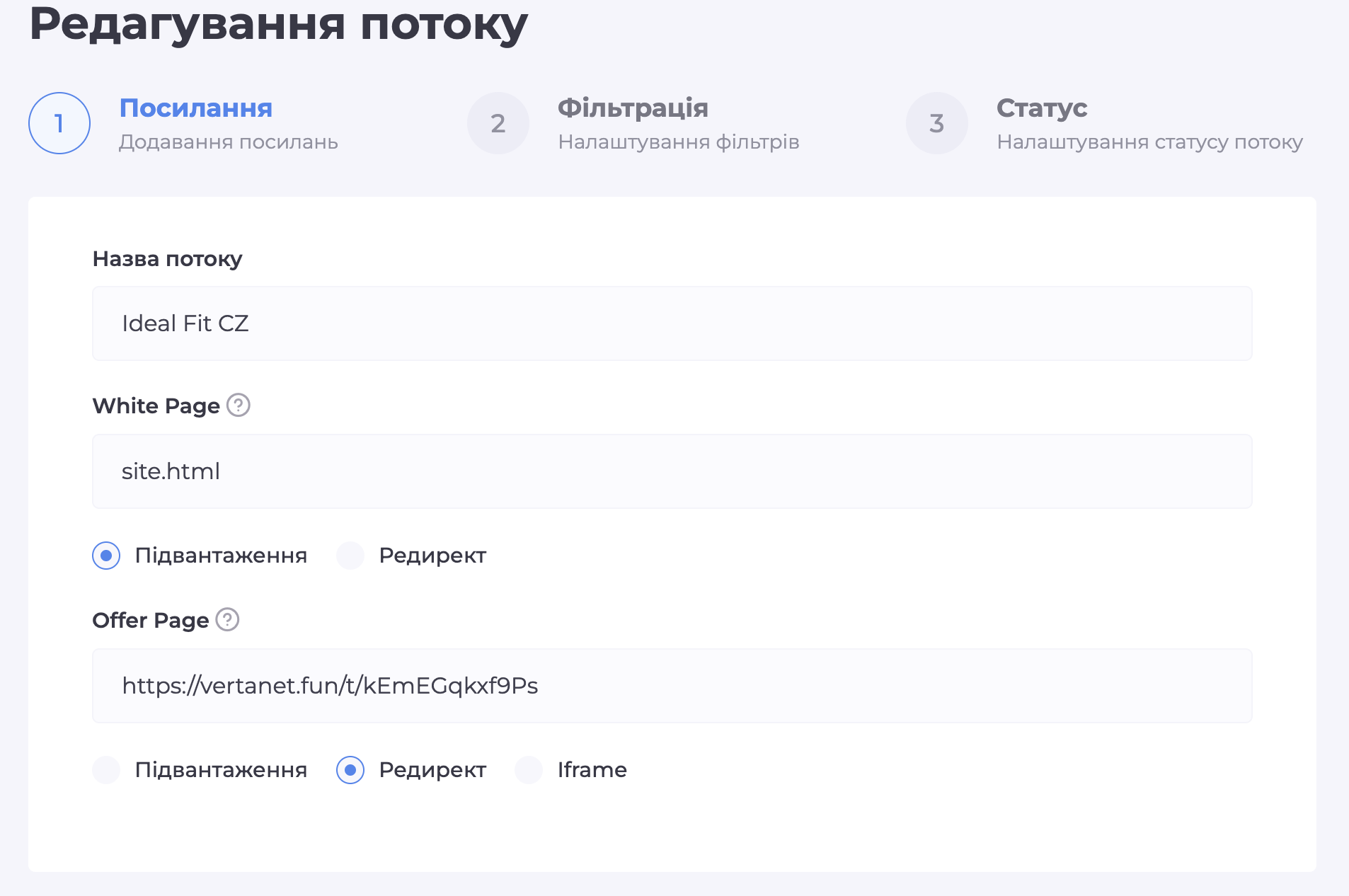The width and height of the screenshot is (1349, 896).
Task: Click the numbered badge for Фільтрація step
Action: (x=498, y=122)
